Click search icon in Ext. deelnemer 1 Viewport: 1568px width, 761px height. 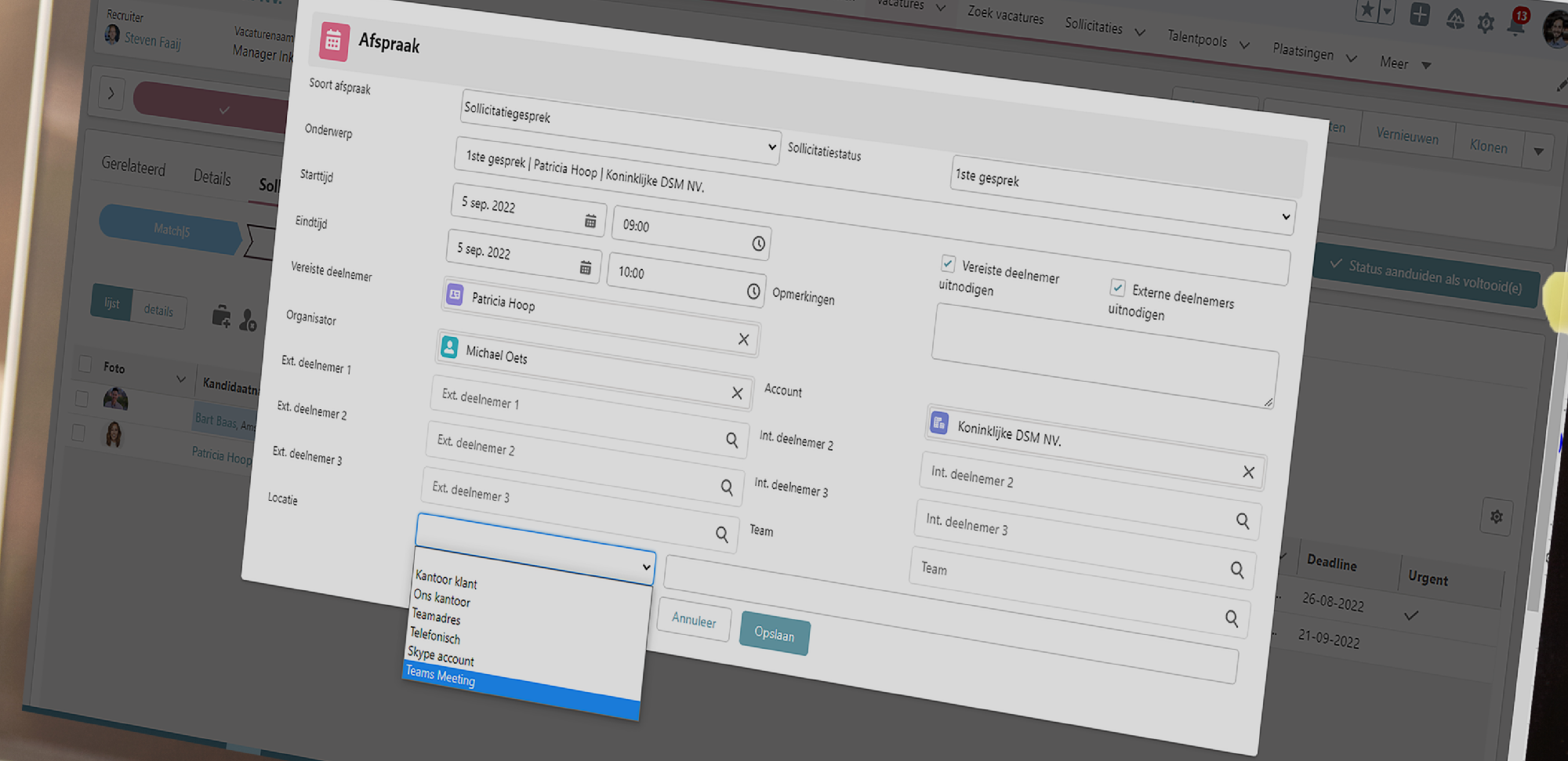[731, 440]
